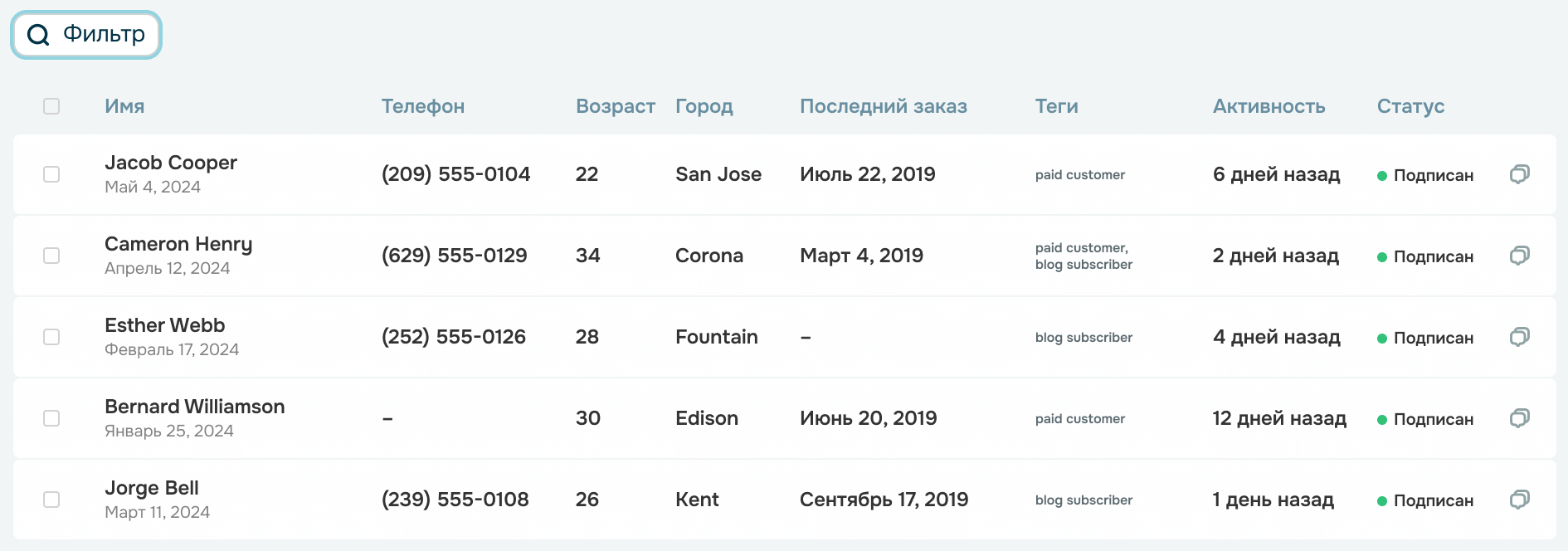Click the signup date Январь 25, 2024
This screenshot has width=1568, height=551.
coord(169,431)
